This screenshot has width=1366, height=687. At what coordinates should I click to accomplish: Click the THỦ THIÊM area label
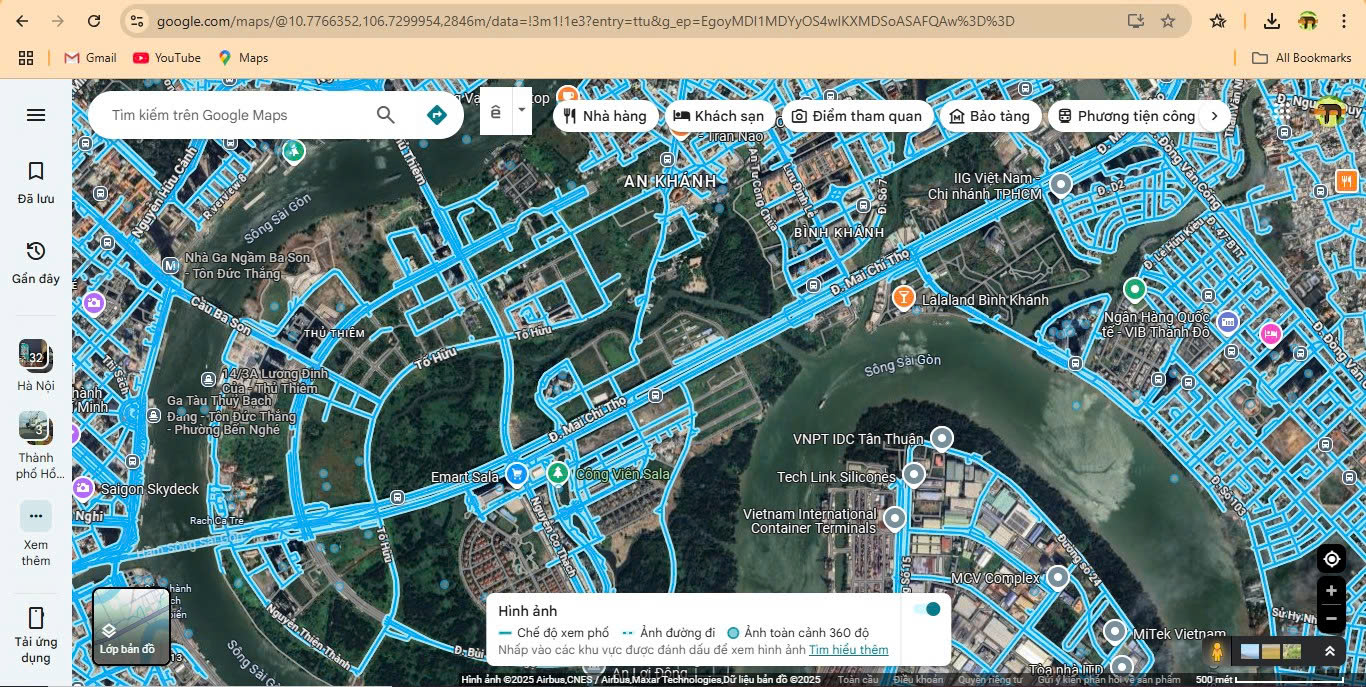click(x=334, y=333)
